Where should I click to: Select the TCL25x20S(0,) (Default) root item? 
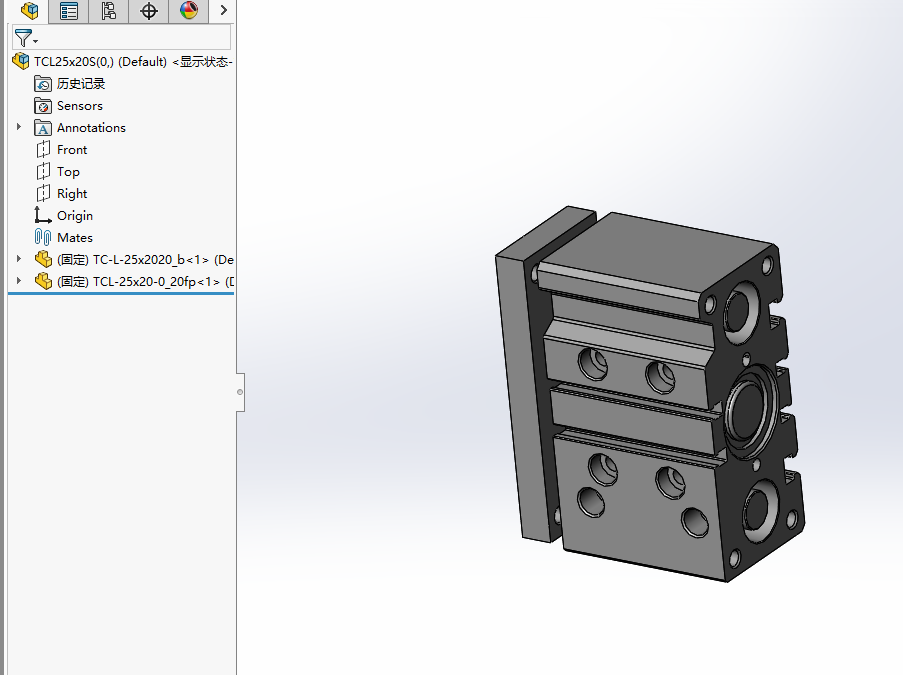(133, 62)
